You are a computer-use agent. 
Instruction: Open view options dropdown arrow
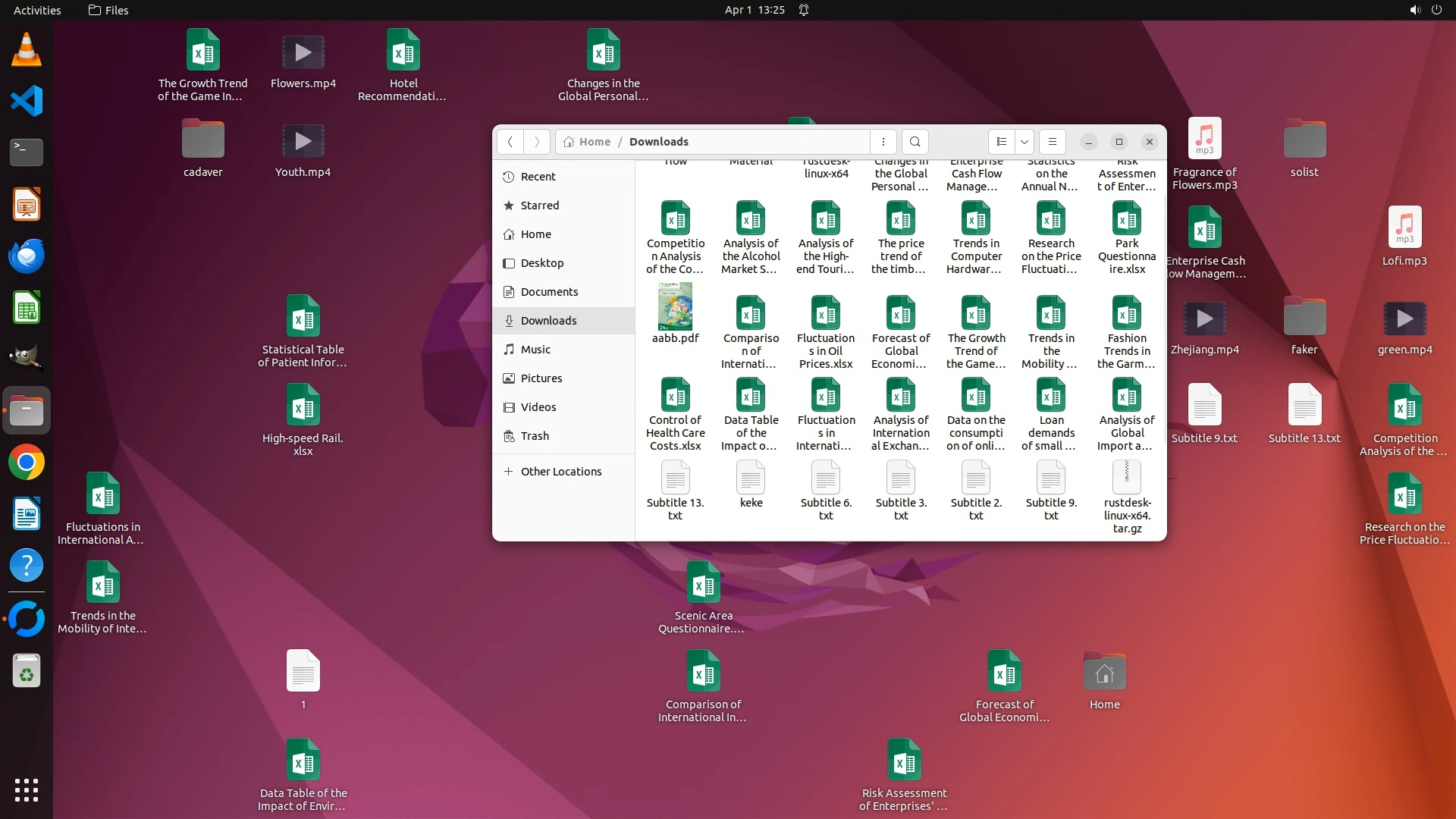(1025, 142)
